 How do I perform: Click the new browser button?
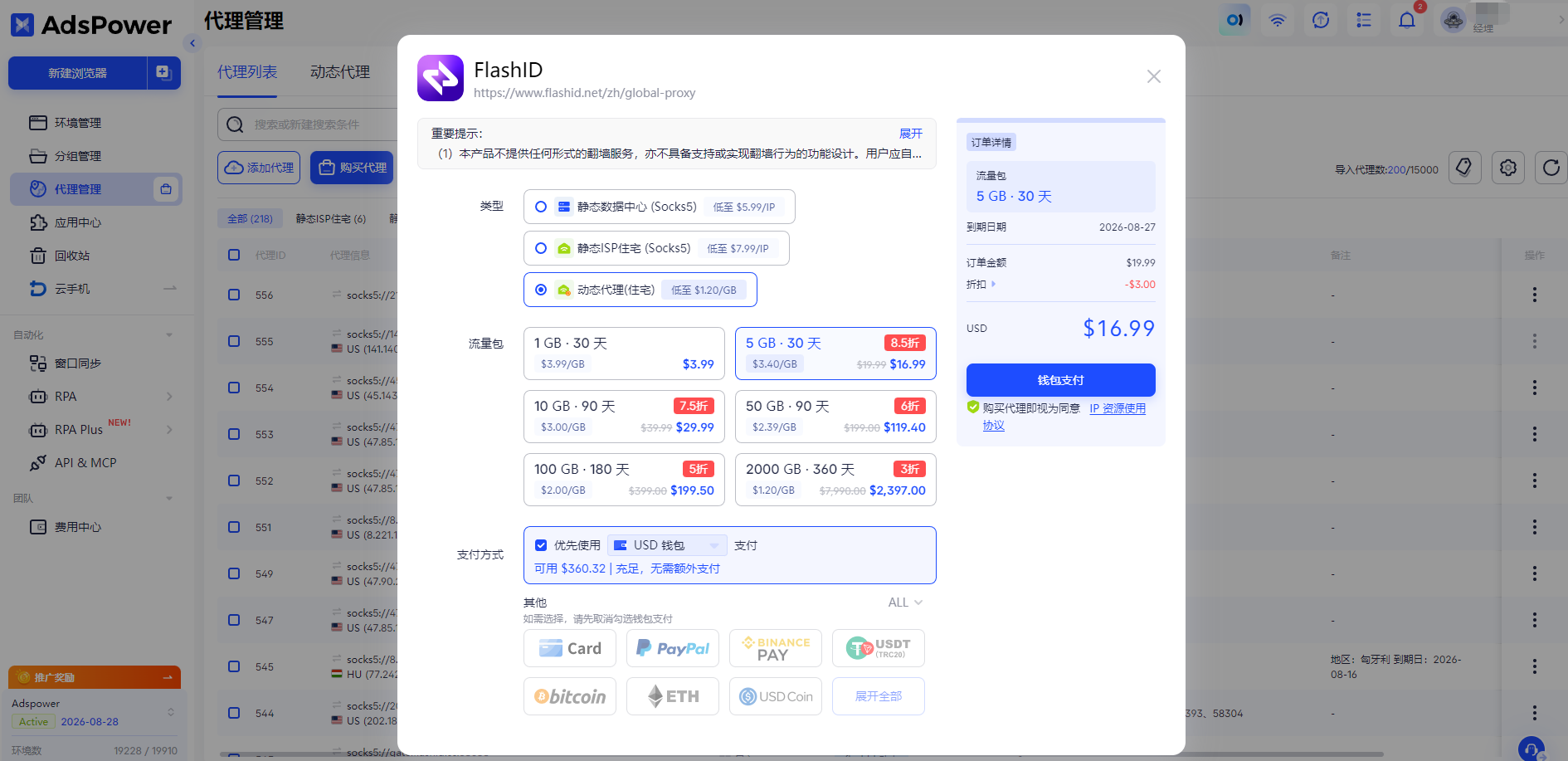click(77, 73)
